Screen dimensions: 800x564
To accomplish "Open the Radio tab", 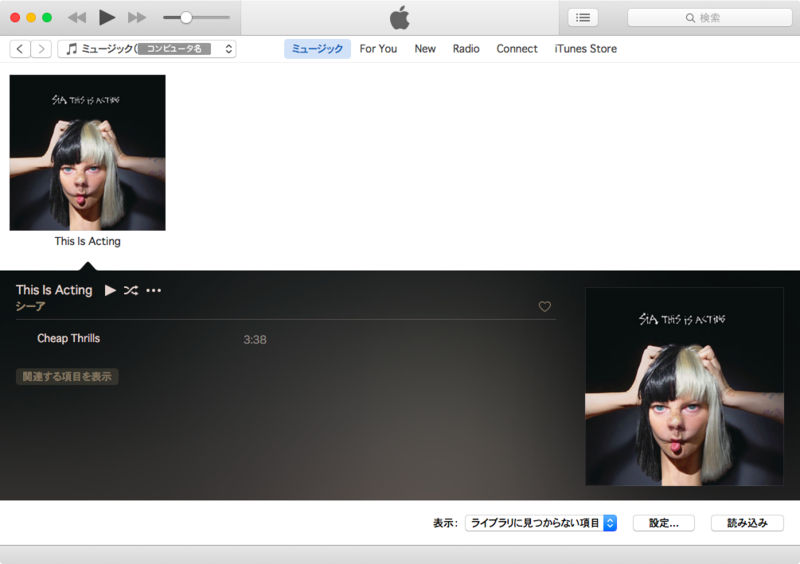I will pos(466,49).
